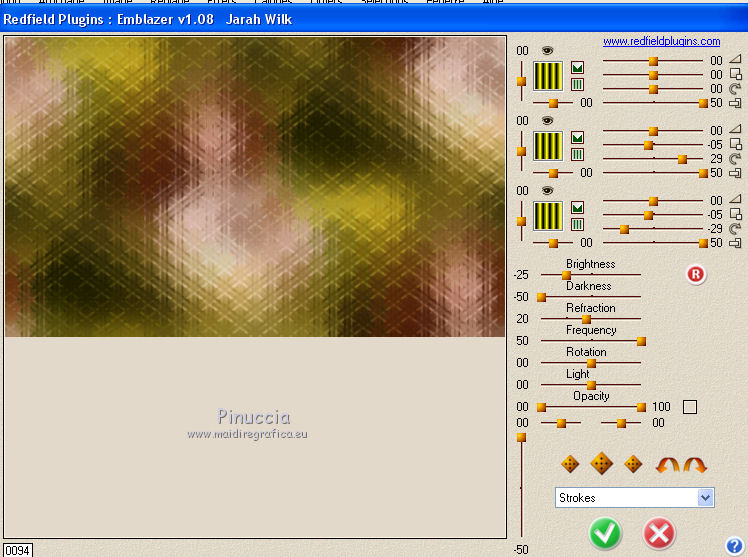Image resolution: width=748 pixels, height=557 pixels.
Task: Click the scale squares icon in top layer
Action: coord(736,74)
